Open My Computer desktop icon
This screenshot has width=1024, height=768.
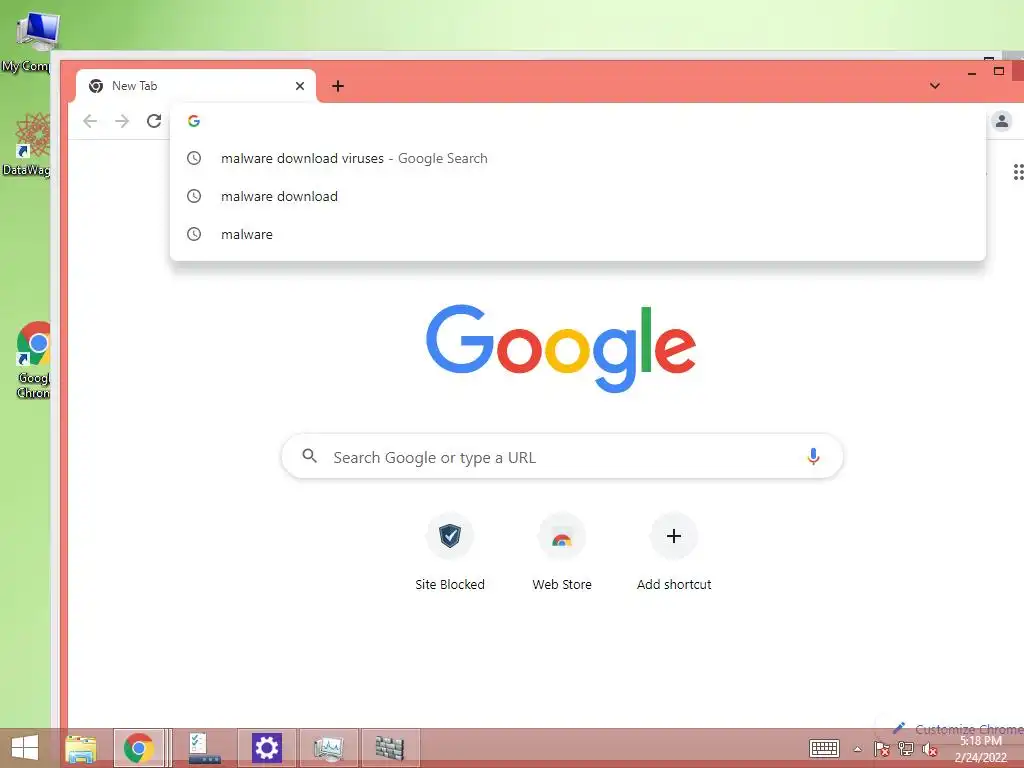point(29,42)
